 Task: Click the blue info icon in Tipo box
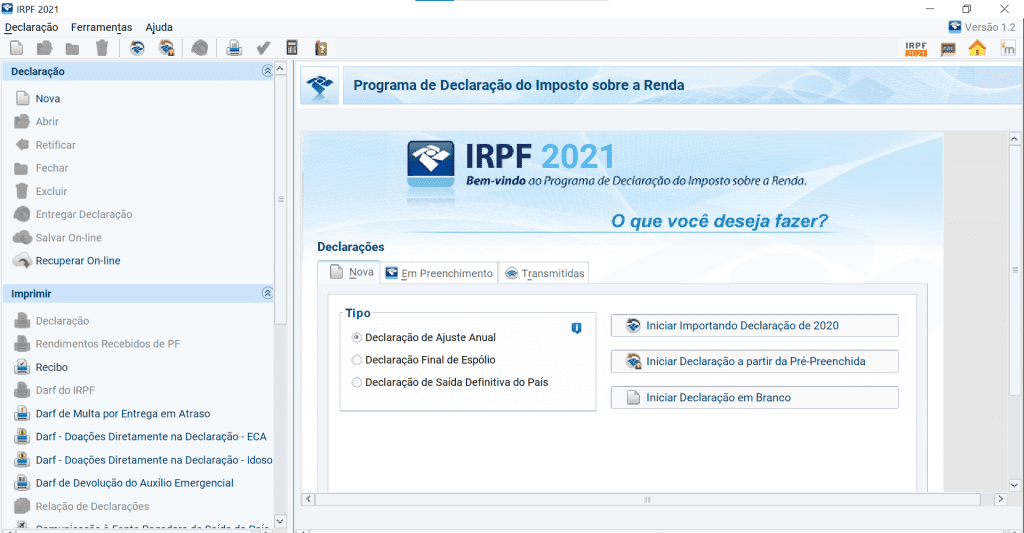(576, 328)
